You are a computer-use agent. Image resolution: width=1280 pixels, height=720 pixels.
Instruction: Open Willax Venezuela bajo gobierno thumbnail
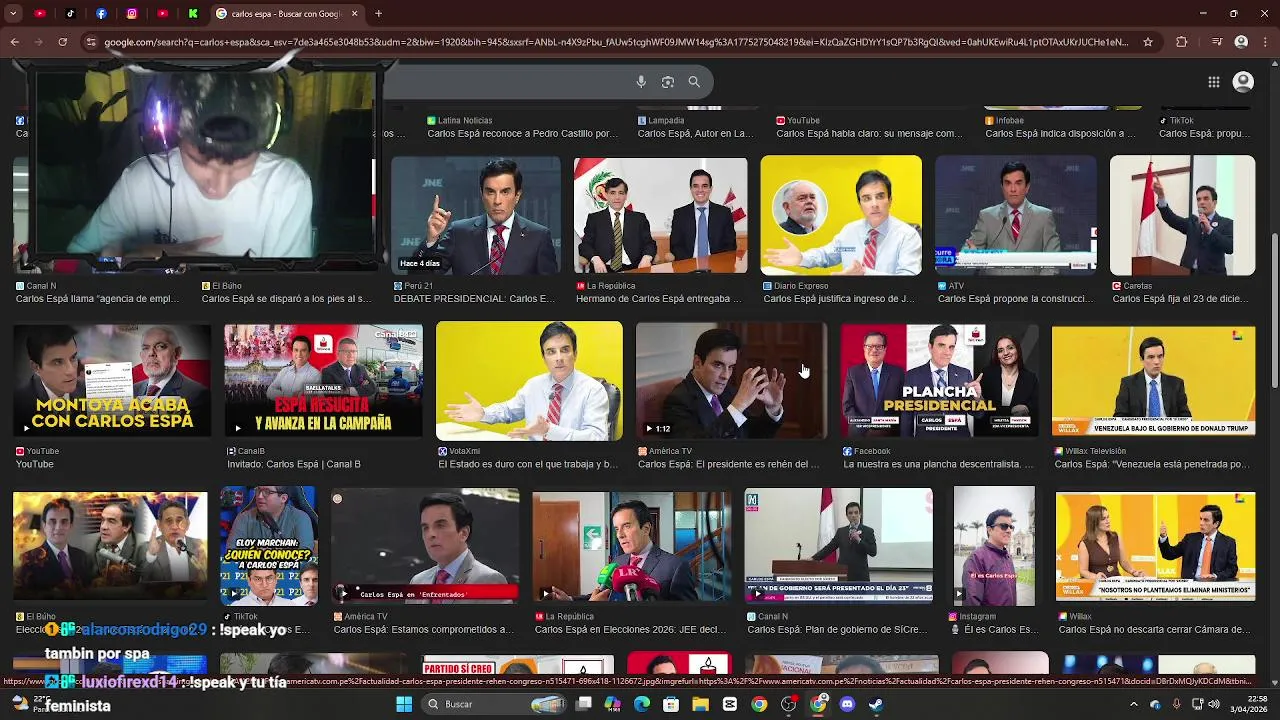[1153, 380]
